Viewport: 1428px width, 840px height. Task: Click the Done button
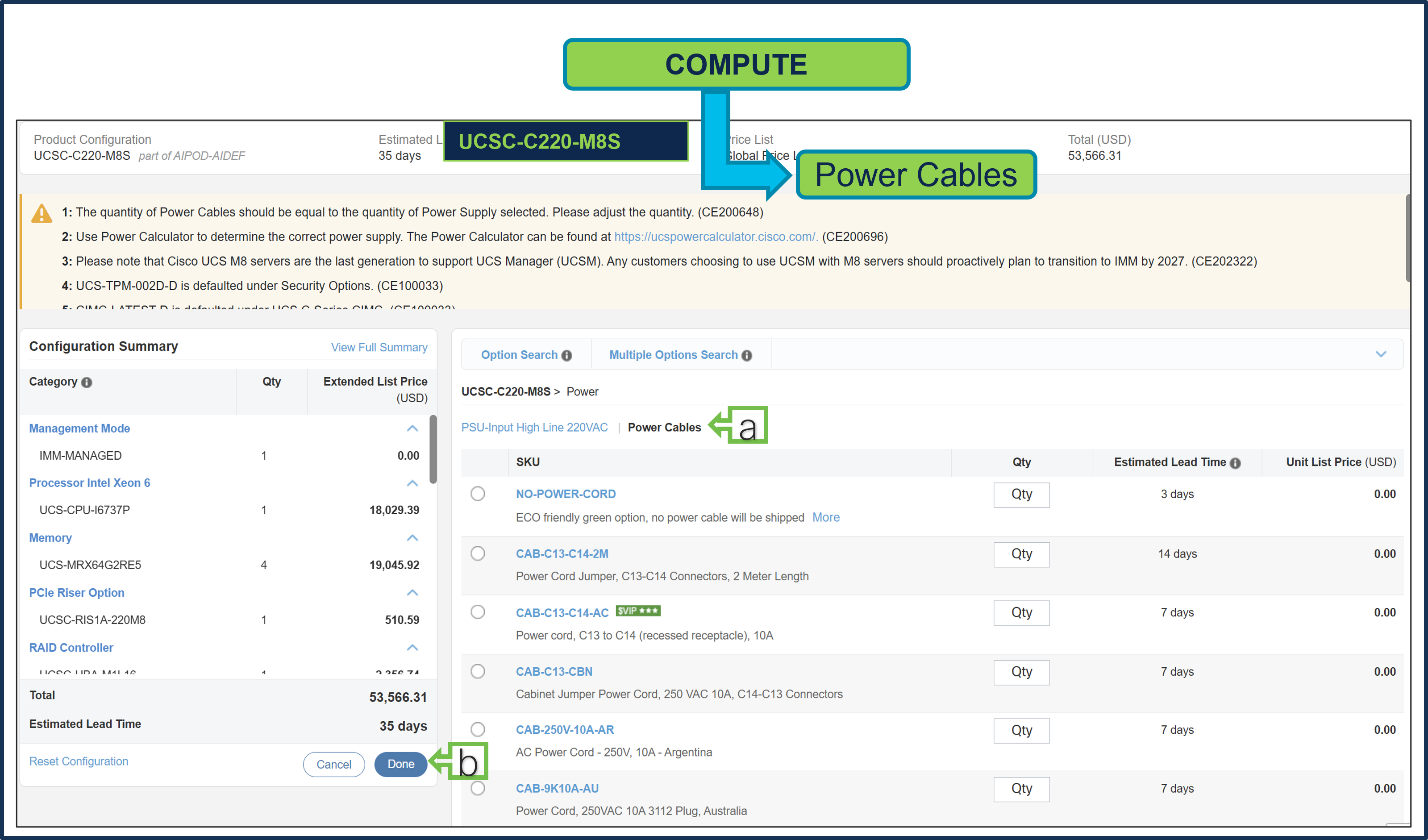pos(400,764)
